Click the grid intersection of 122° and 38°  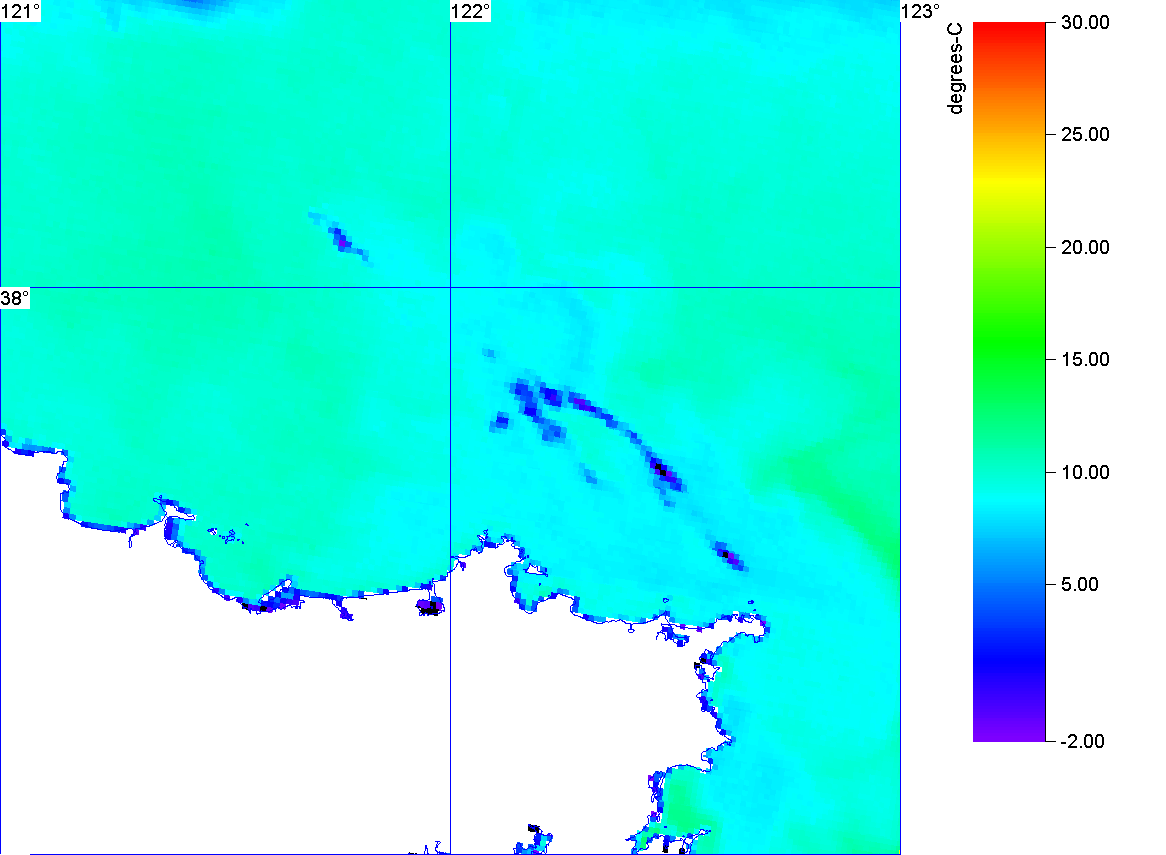coord(451,287)
